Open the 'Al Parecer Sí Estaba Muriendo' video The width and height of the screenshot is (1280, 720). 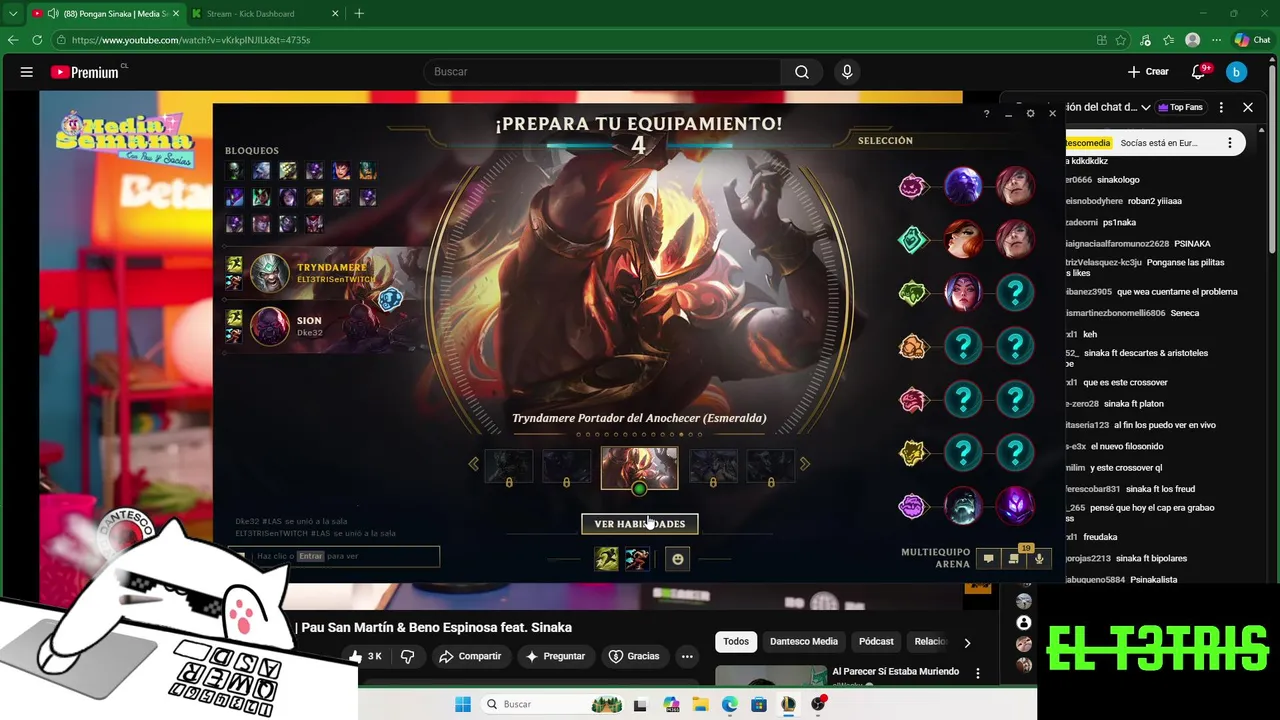(x=895, y=671)
